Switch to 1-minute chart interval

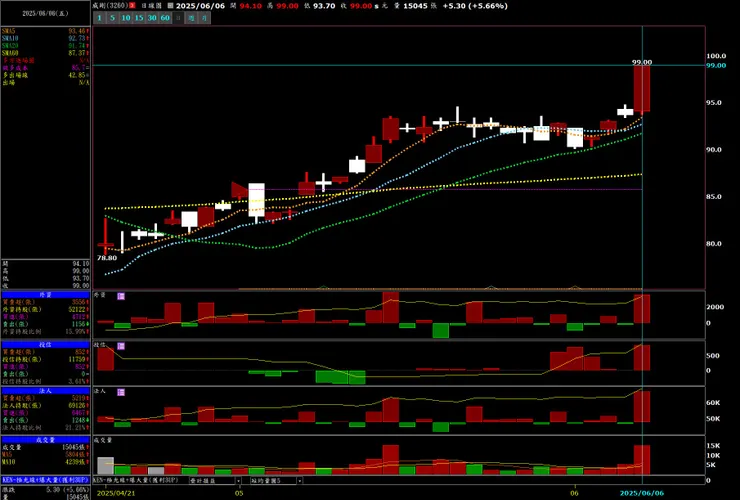coord(99,18)
